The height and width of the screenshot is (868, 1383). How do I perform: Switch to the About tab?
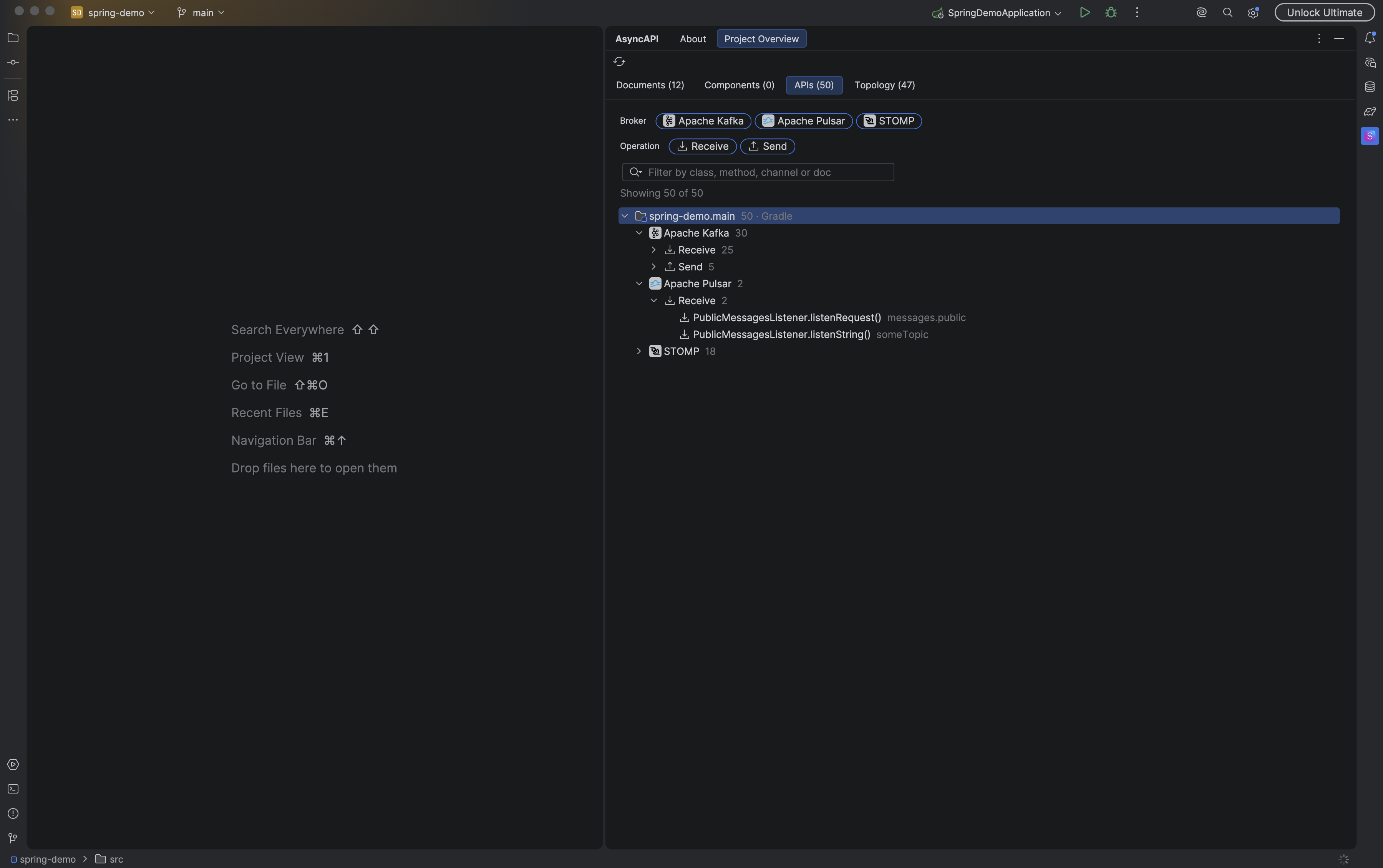point(692,38)
